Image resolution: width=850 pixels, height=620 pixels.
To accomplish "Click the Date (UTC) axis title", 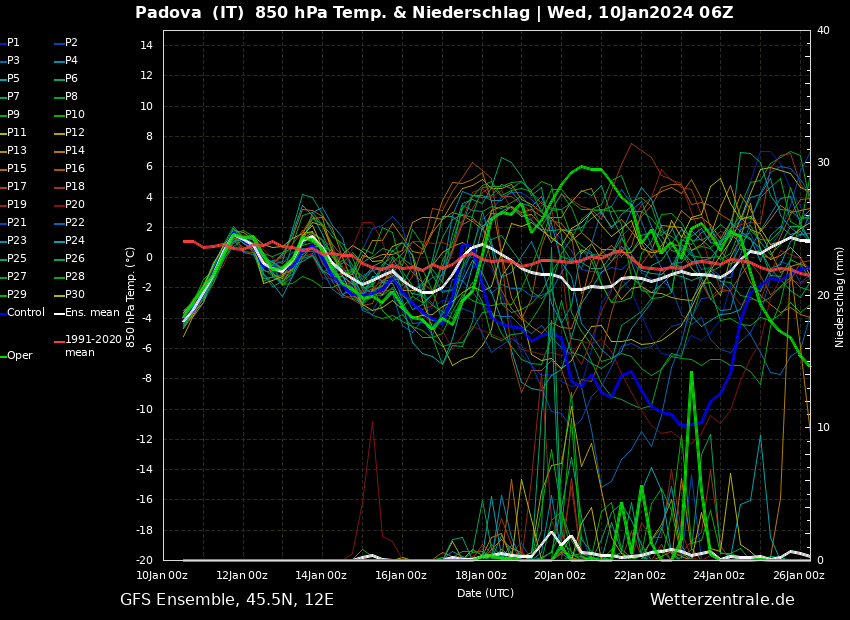I will click(485, 593).
